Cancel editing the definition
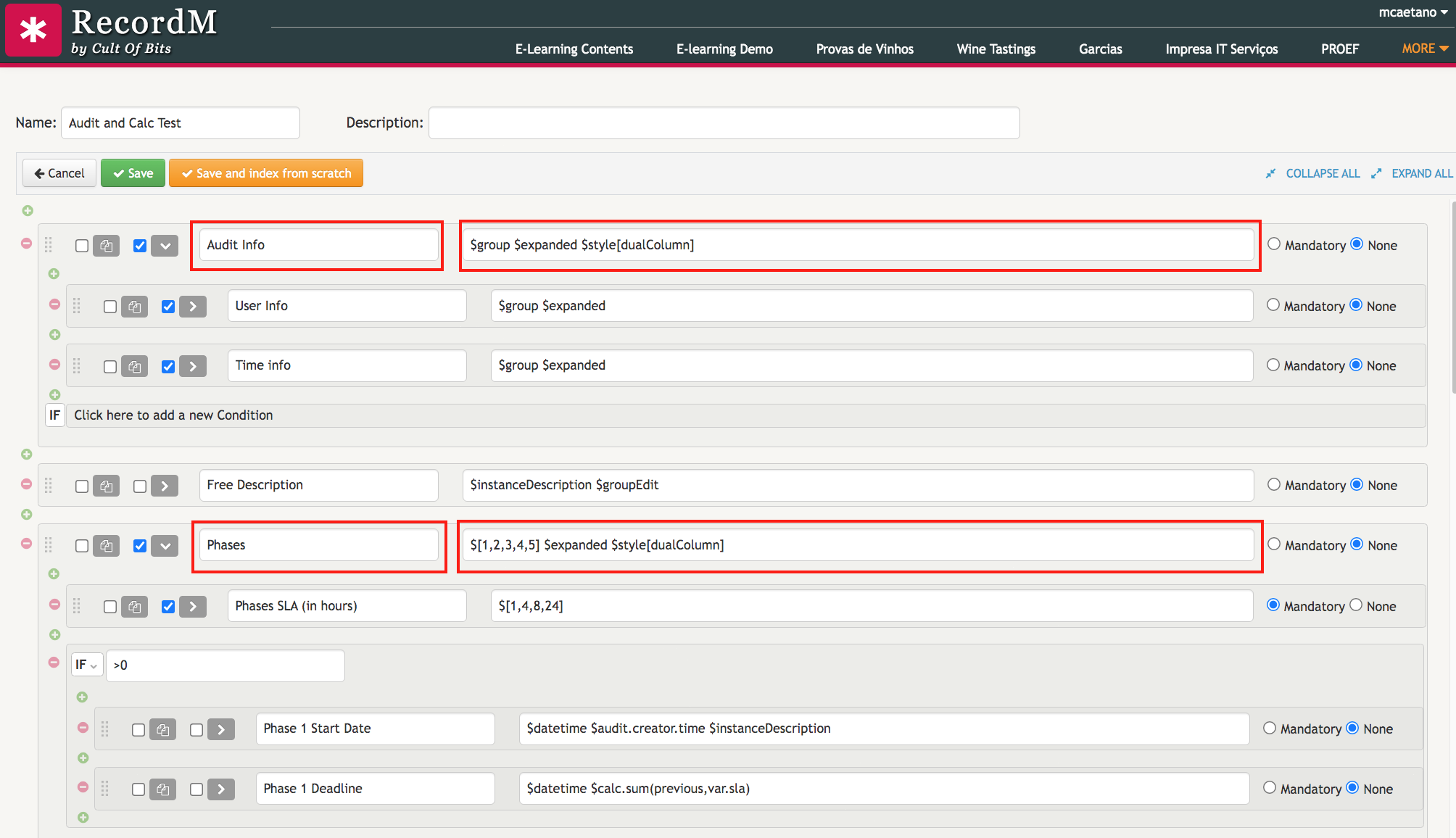The height and width of the screenshot is (838, 1456). click(59, 173)
